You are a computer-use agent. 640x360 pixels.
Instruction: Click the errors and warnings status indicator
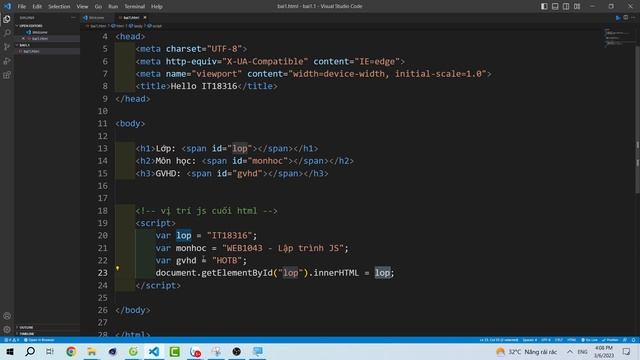click(x=11, y=340)
